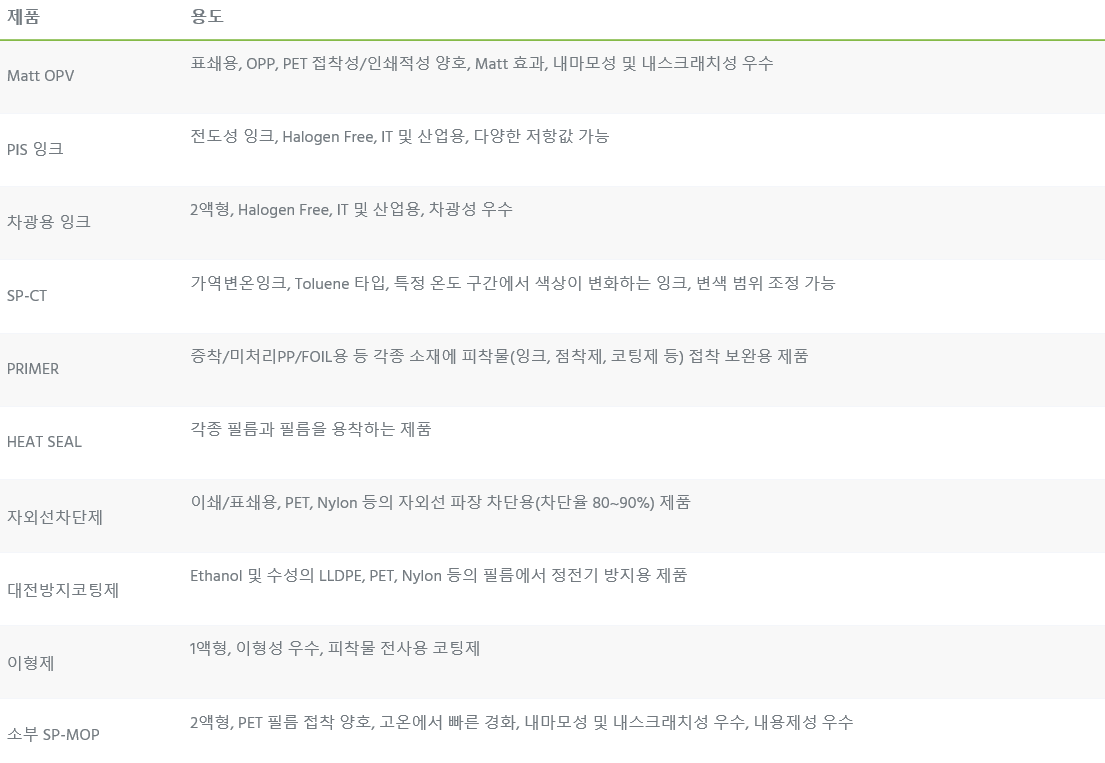The width and height of the screenshot is (1105, 763).
Task: Click the 가역변온잉크 Toluene 타입 description
Action: [512, 283]
